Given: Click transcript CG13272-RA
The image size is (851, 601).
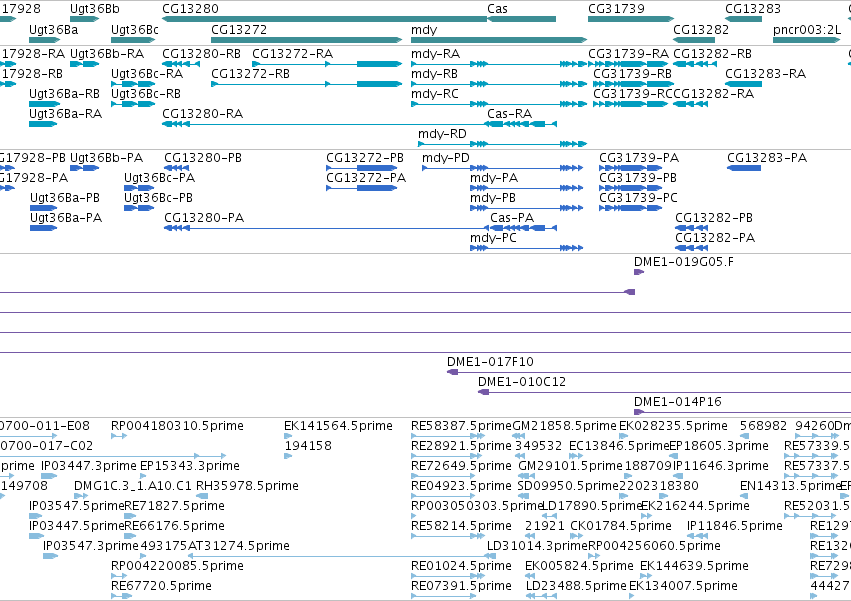Looking at the screenshot, I should (x=293, y=54).
